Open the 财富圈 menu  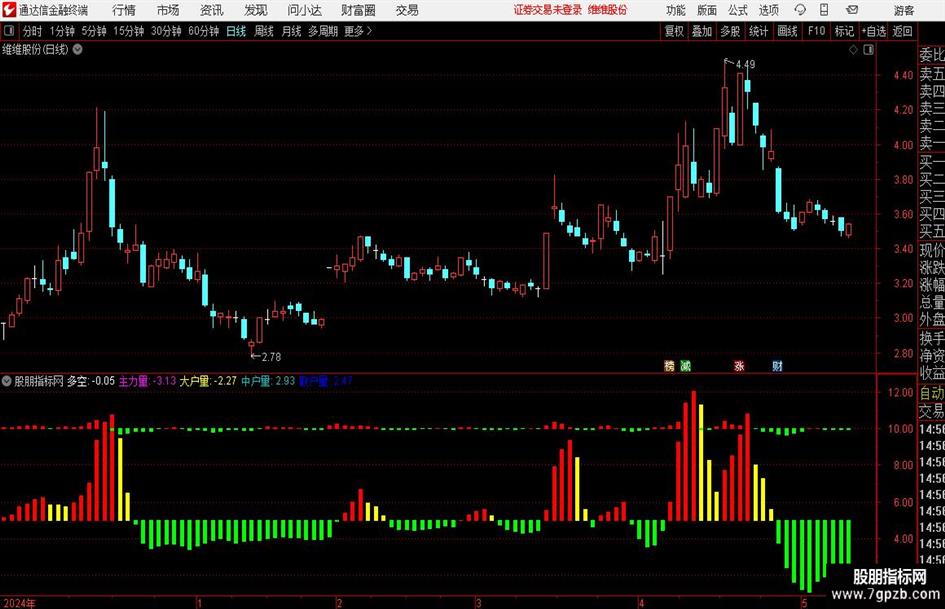358,10
